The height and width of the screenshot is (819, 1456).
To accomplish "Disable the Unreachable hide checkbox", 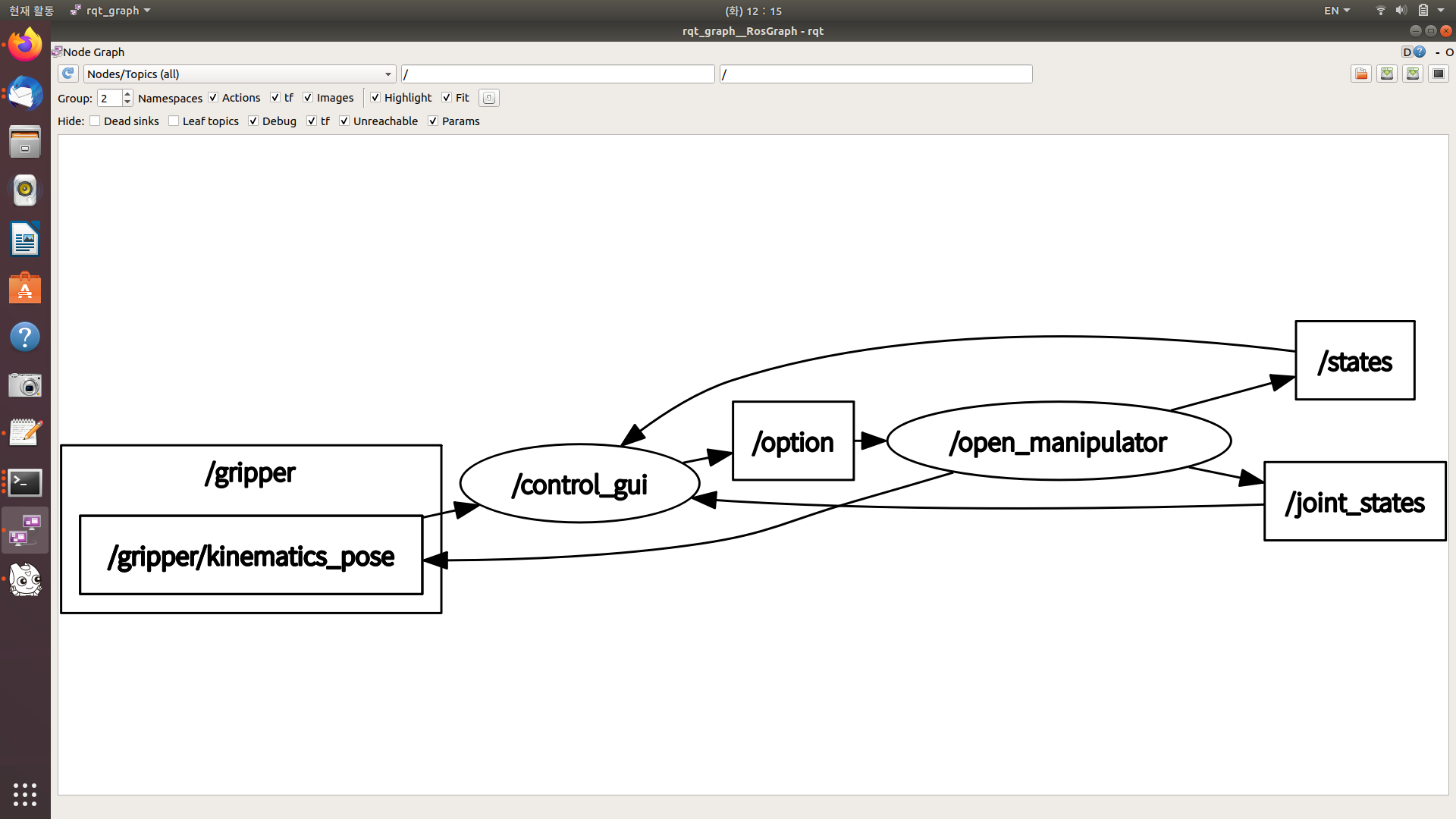I will click(x=344, y=121).
